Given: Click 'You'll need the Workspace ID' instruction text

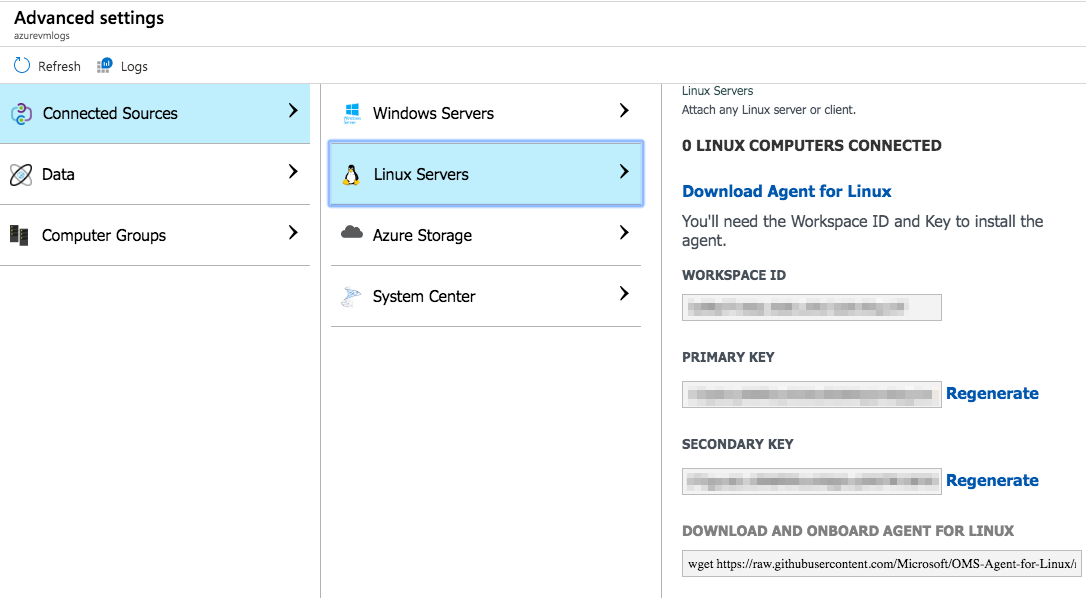Looking at the screenshot, I should (862, 231).
